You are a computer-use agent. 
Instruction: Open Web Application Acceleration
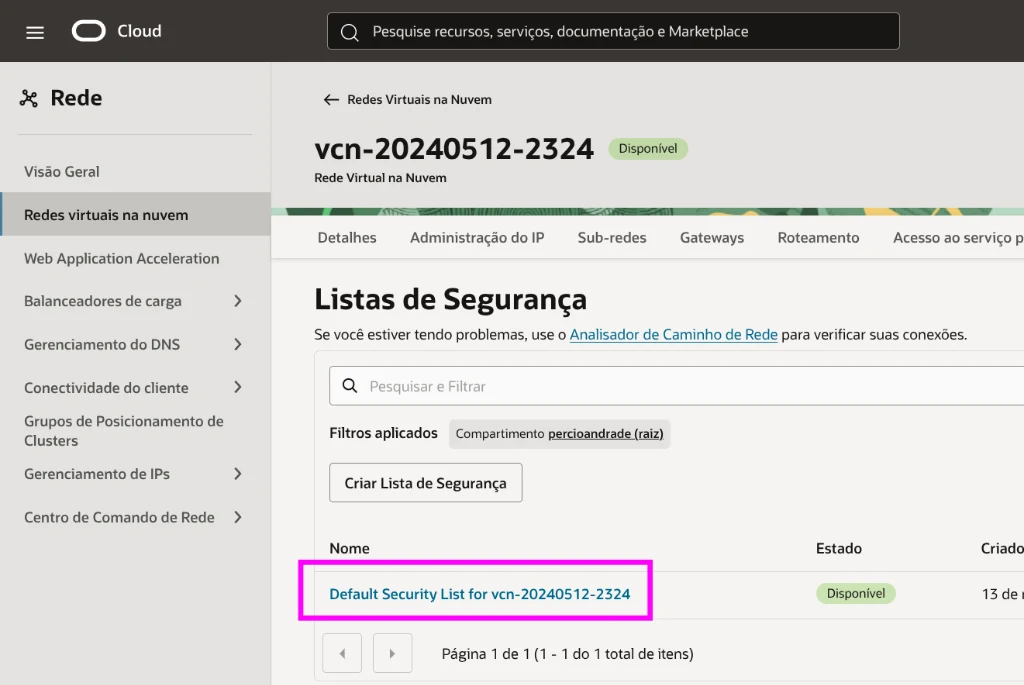tap(121, 259)
